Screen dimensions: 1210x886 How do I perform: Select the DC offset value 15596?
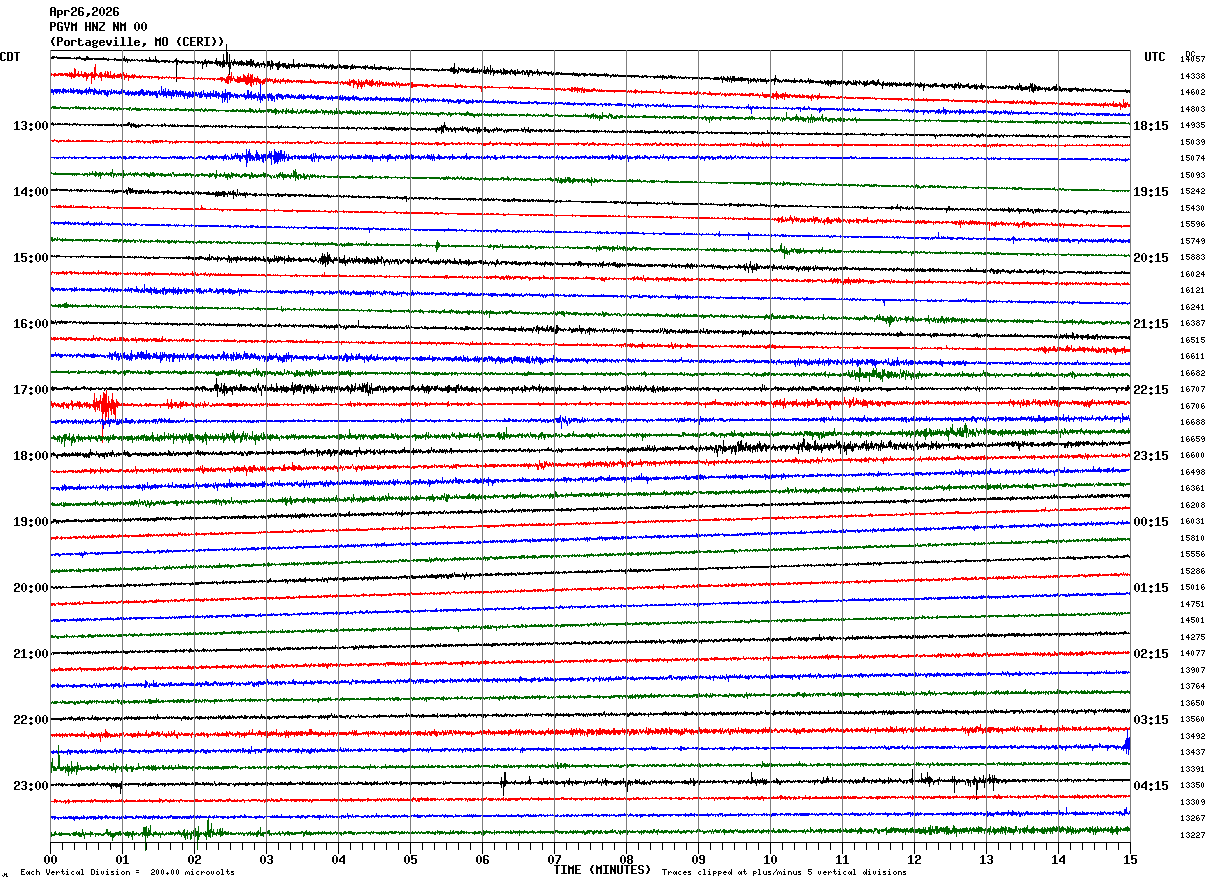pos(1192,225)
